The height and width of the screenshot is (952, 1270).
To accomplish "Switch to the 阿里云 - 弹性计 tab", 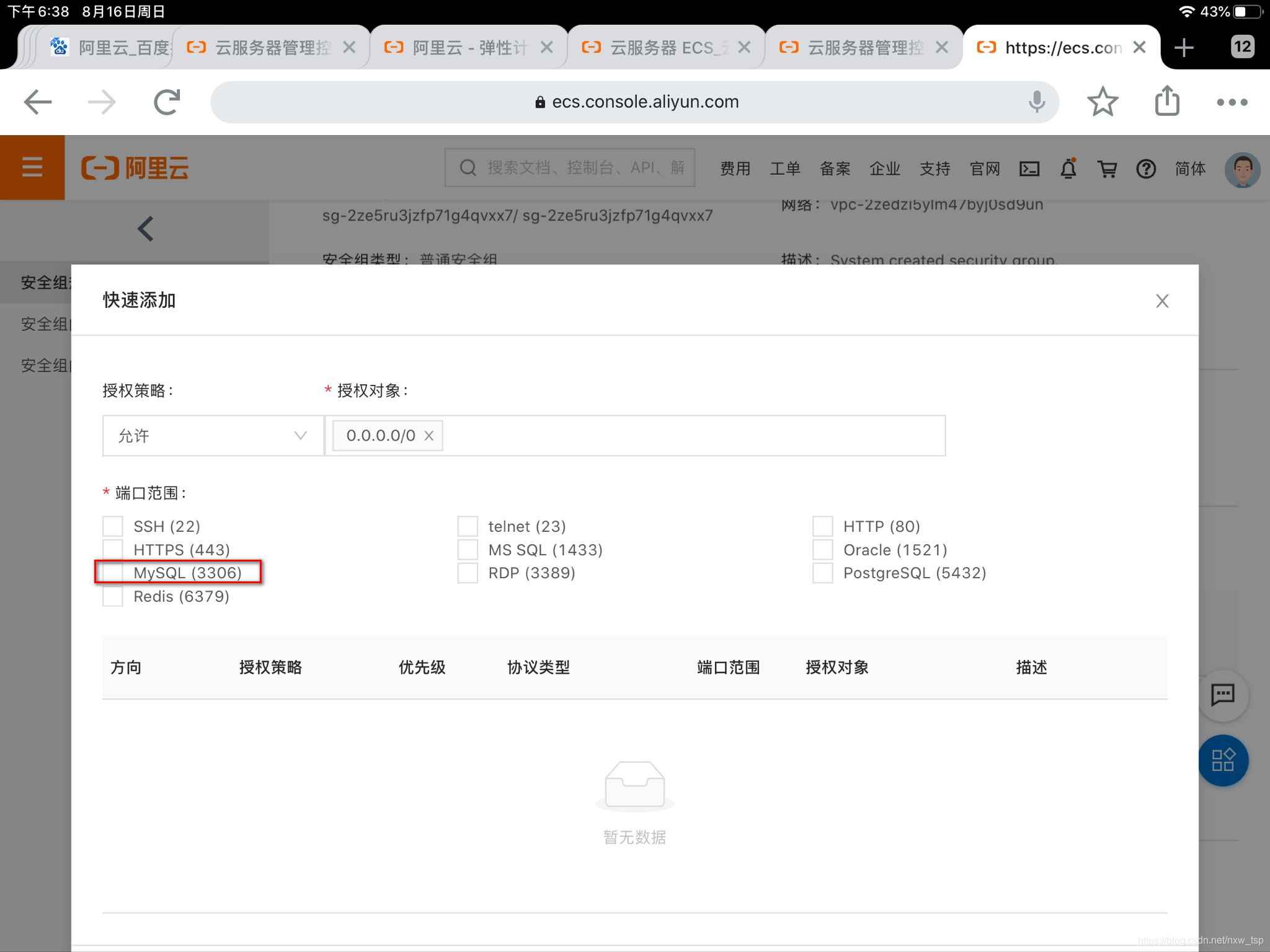I will pos(469,48).
